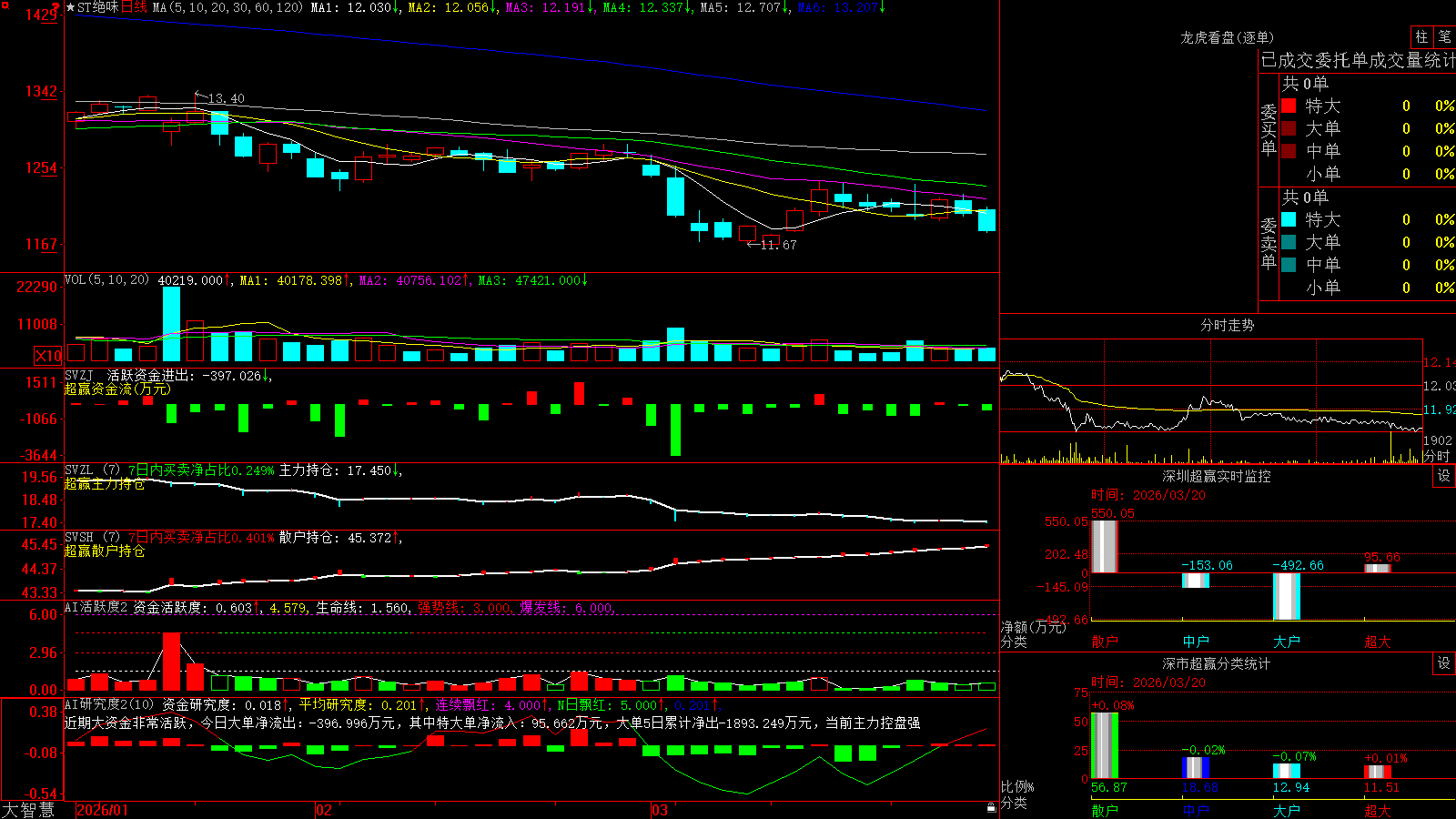Click the star icon before ST绝味
Image resolution: width=1456 pixels, height=819 pixels.
pos(71,7)
